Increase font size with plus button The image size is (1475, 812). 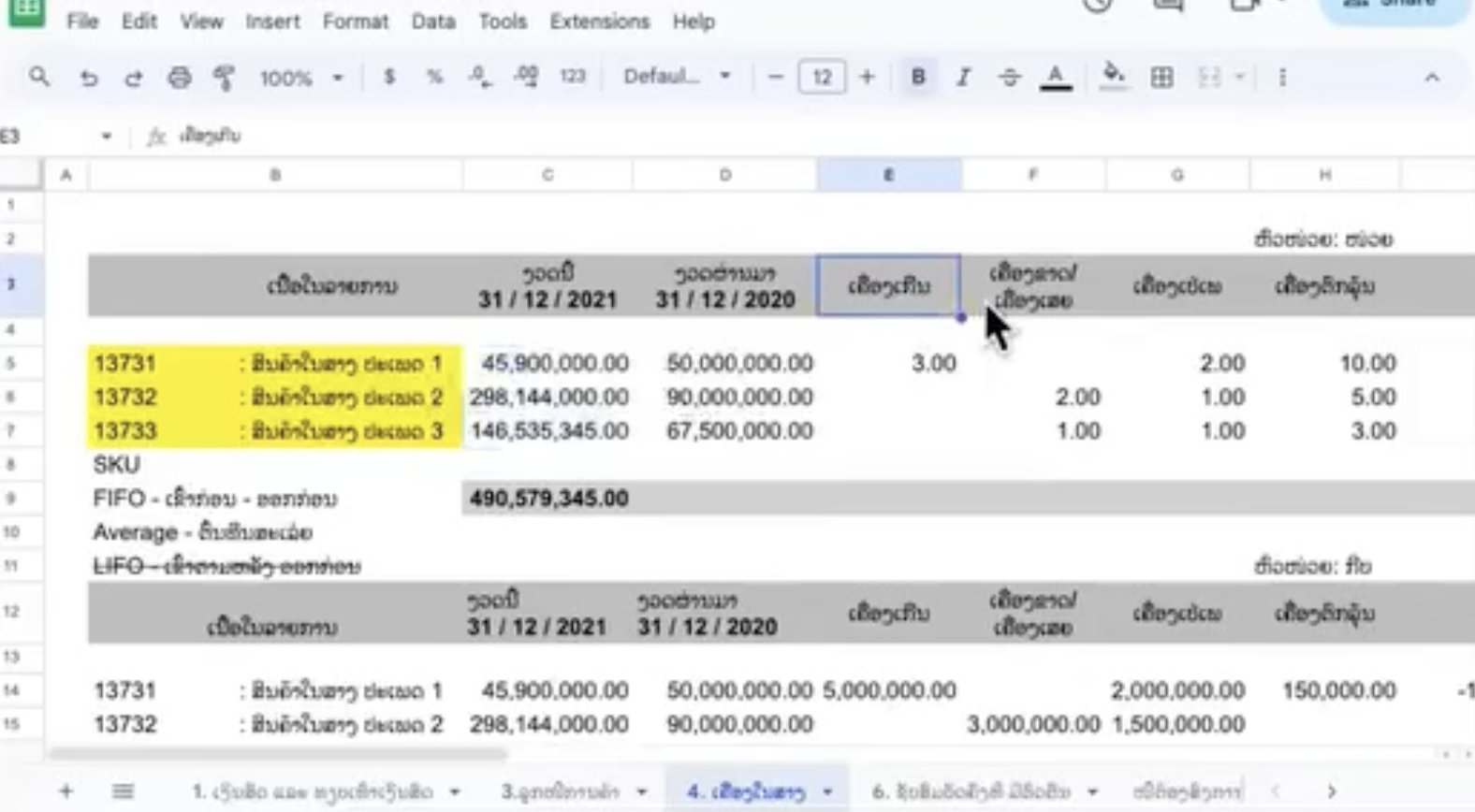pos(867,77)
